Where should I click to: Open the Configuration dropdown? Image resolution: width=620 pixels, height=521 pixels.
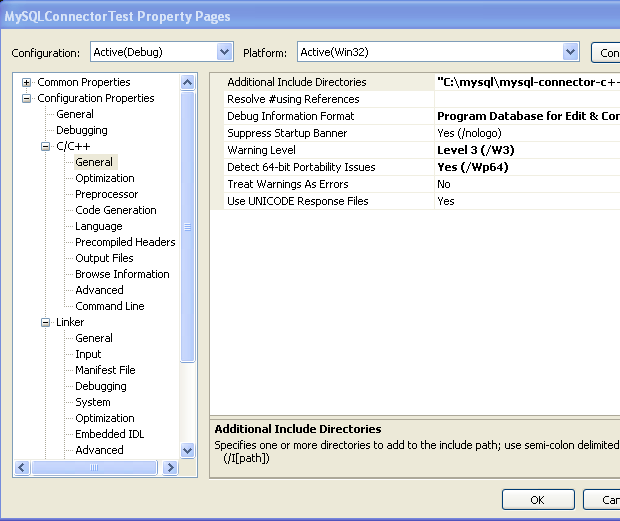click(224, 52)
